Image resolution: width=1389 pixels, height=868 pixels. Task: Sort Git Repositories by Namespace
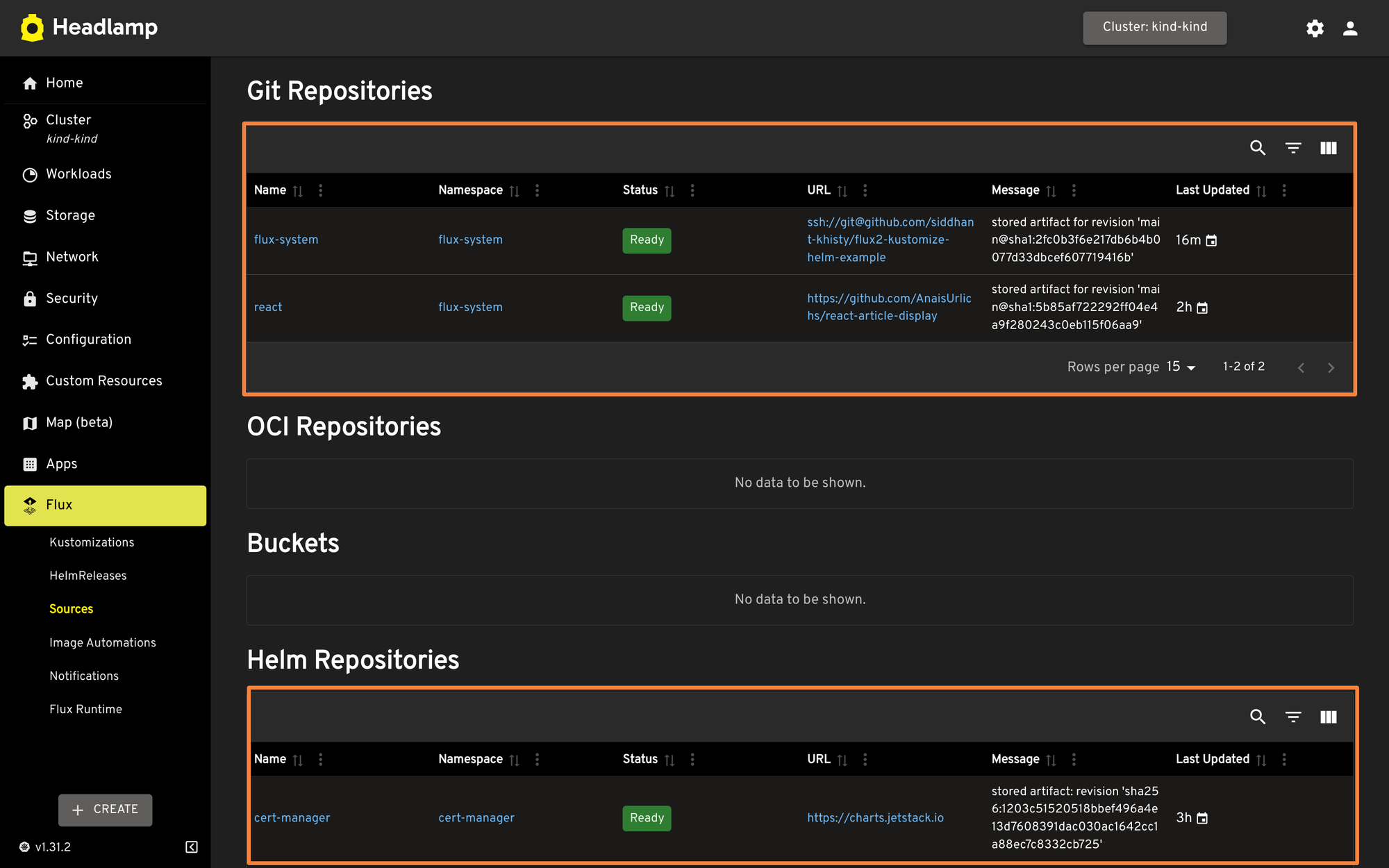coord(515,191)
